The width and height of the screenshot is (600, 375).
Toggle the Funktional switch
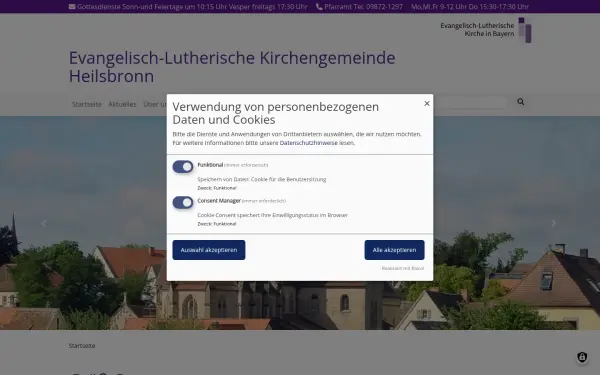(x=183, y=167)
